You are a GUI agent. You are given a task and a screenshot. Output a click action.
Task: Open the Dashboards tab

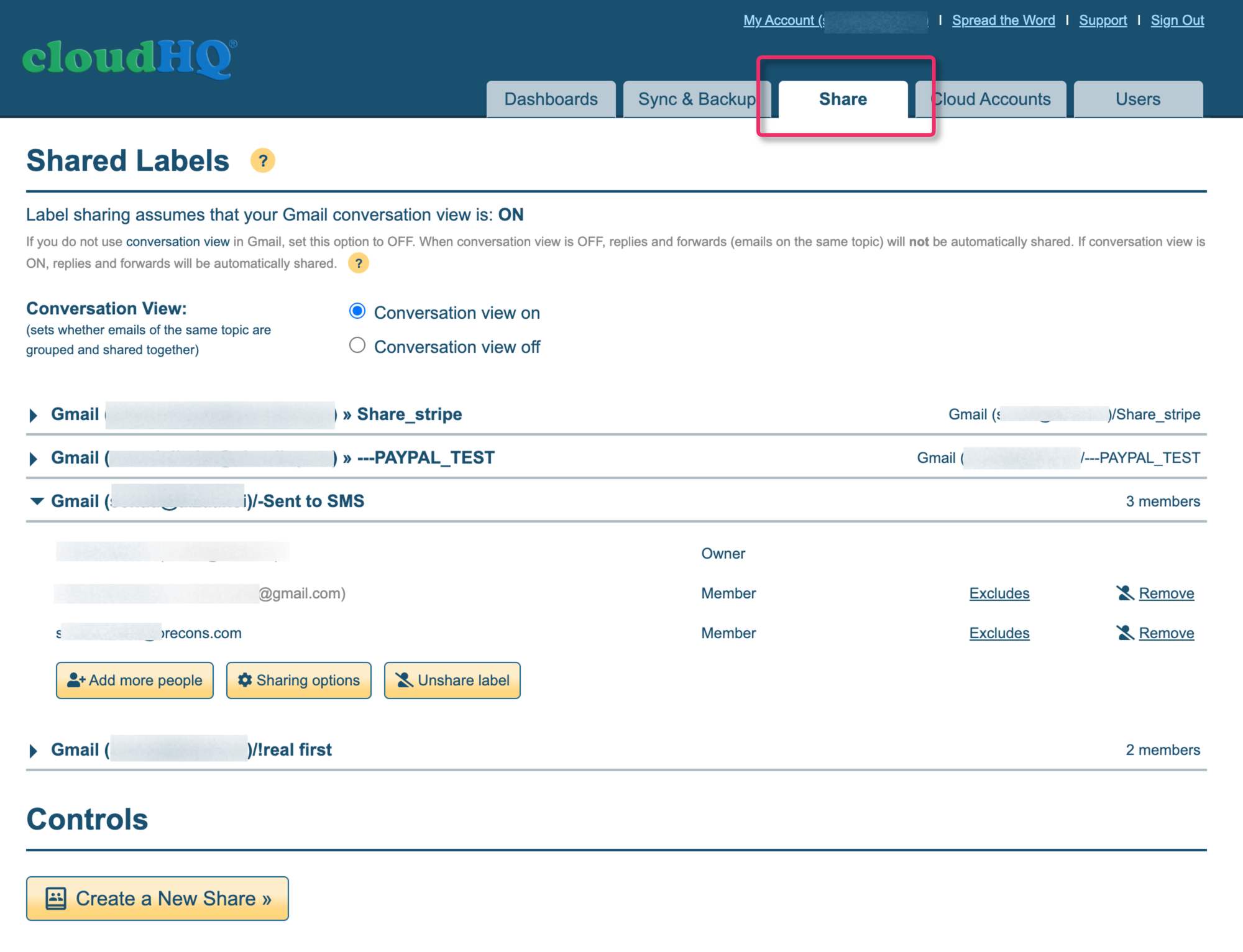551,99
